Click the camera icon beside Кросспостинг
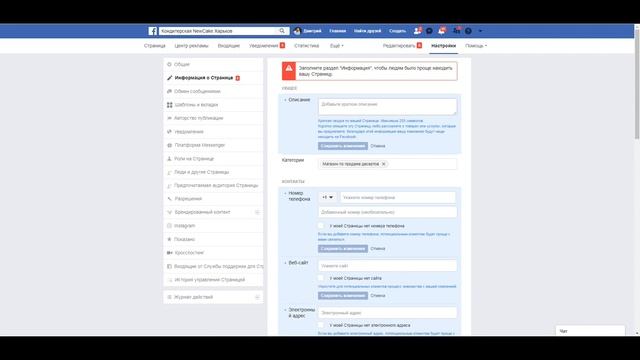 coord(169,253)
